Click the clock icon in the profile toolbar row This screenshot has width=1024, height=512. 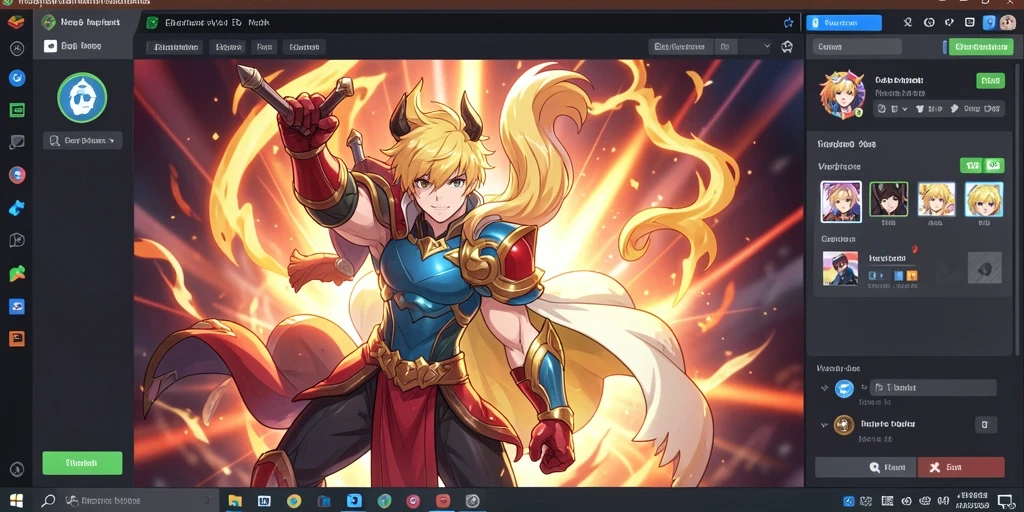(x=882, y=109)
